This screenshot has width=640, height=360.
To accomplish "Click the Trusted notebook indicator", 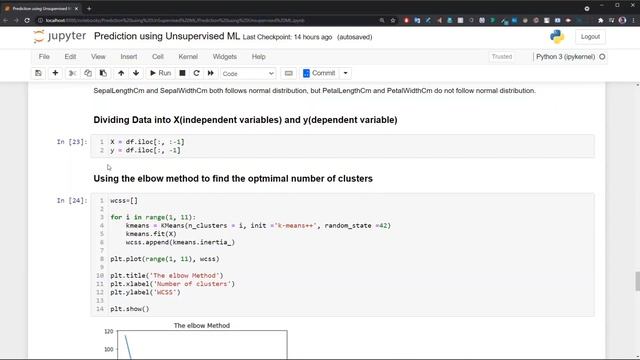I will pos(502,57).
